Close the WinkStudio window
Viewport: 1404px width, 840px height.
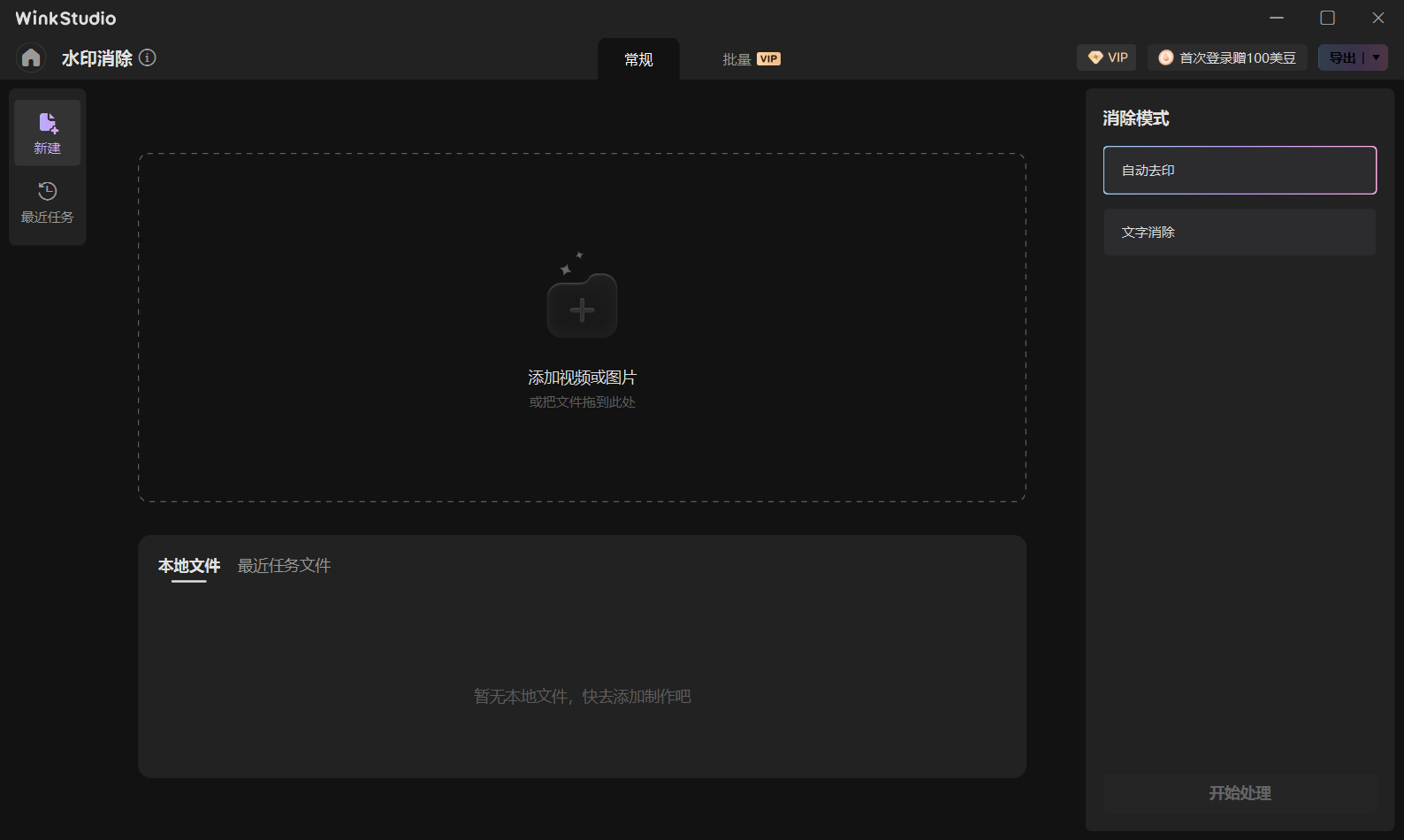click(x=1377, y=18)
